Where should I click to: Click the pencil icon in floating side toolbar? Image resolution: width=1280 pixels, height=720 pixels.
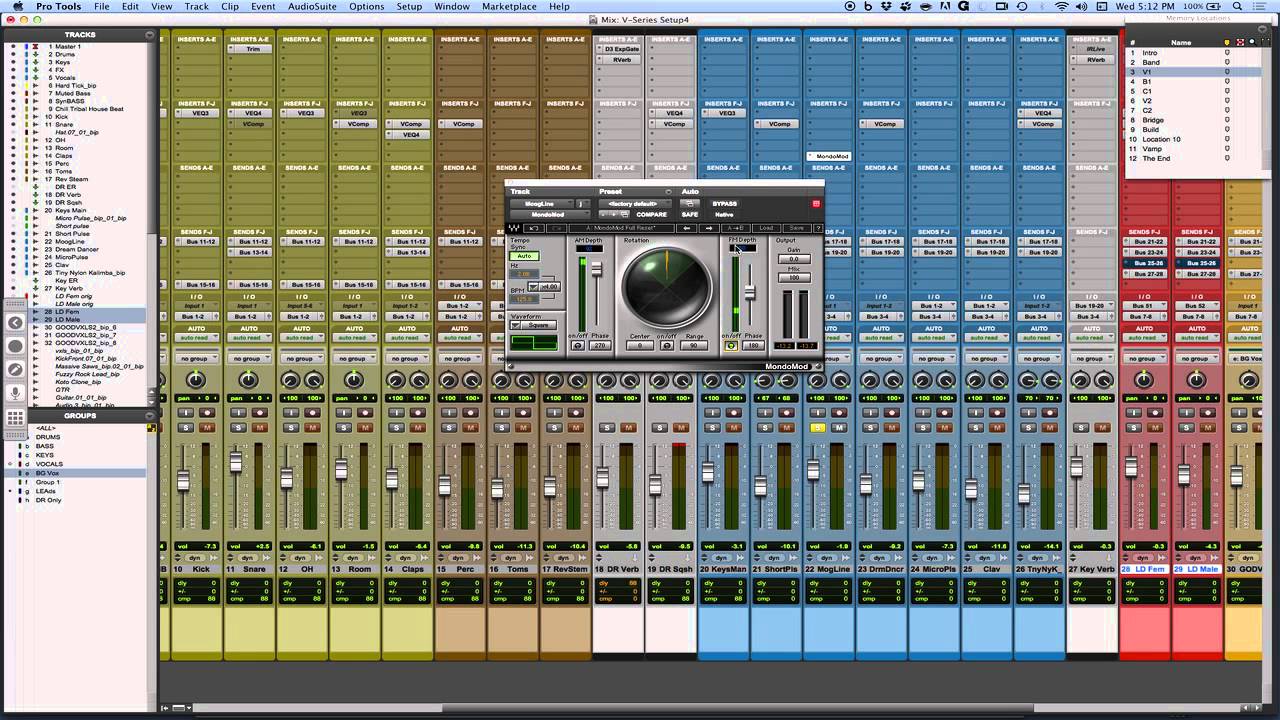(16, 370)
